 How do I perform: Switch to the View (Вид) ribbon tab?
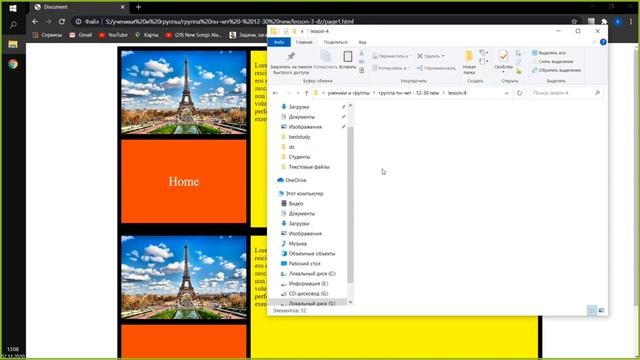coord(362,42)
